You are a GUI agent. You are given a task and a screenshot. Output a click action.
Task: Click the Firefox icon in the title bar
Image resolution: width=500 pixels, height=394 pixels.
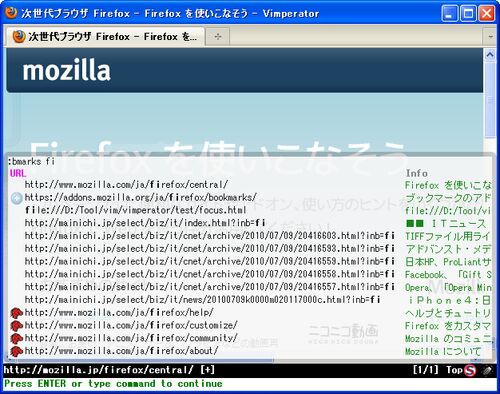pyautogui.click(x=11, y=13)
